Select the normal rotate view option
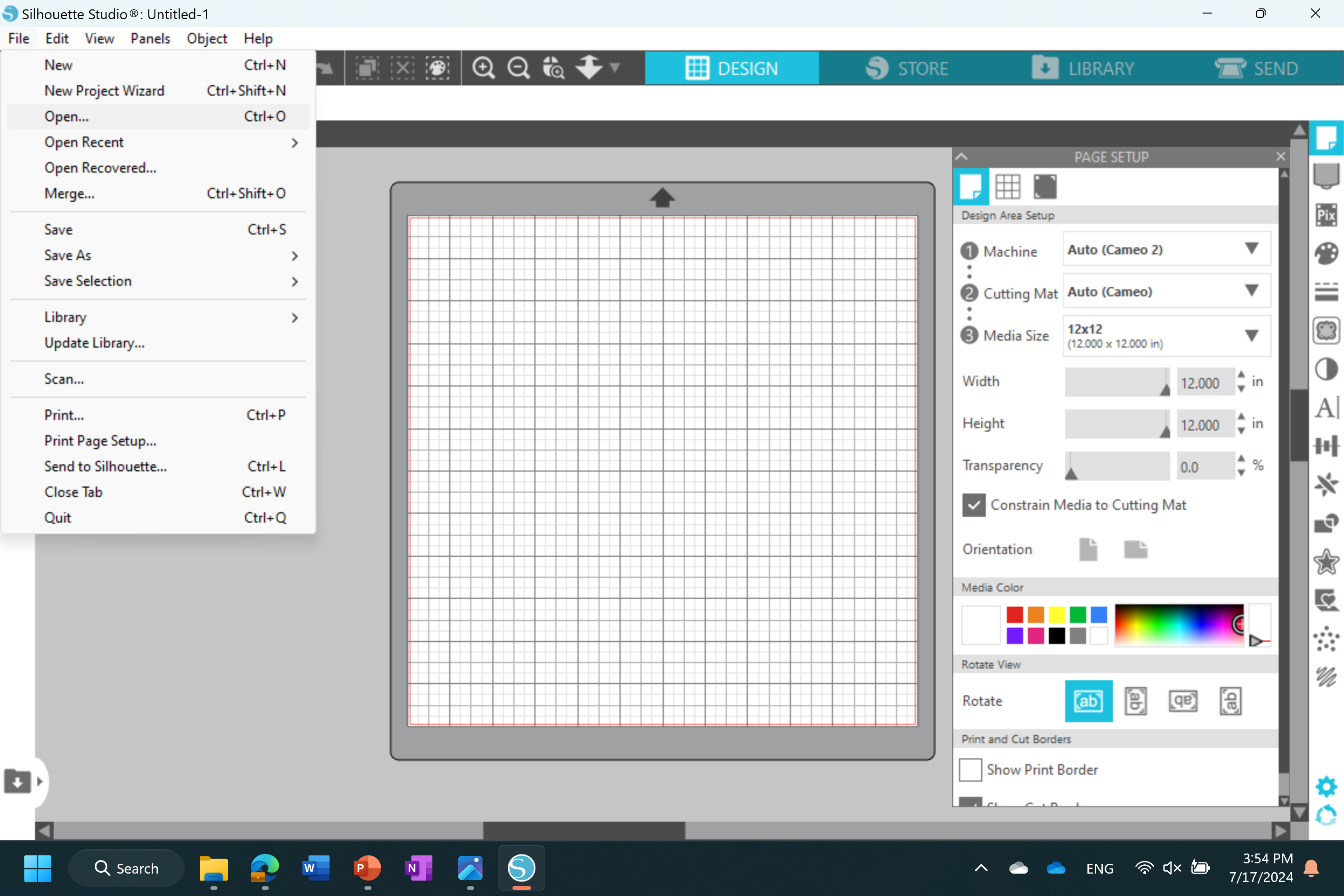This screenshot has width=1344, height=896. [x=1089, y=701]
